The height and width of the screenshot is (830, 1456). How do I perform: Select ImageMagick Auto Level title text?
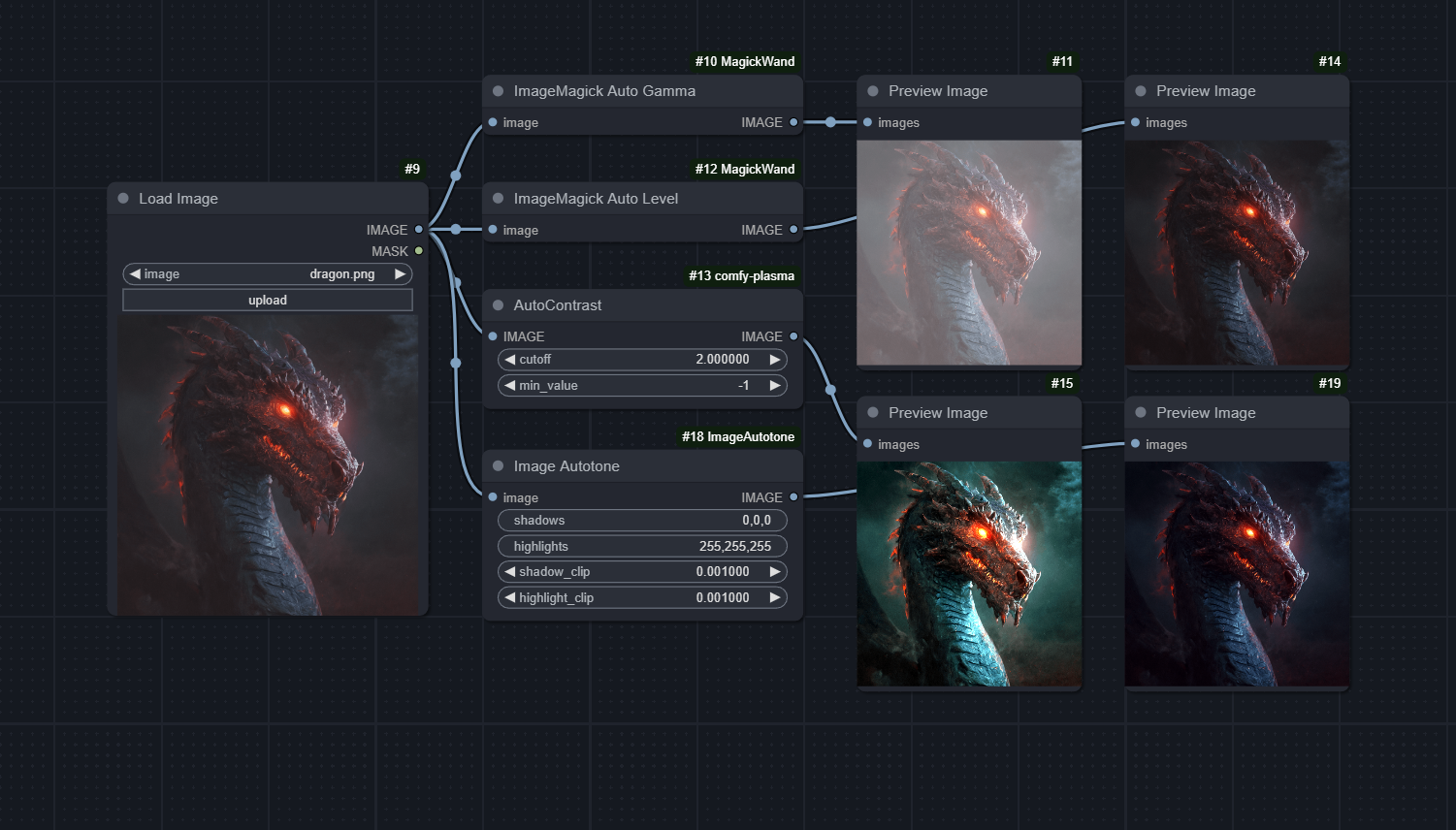click(x=596, y=199)
